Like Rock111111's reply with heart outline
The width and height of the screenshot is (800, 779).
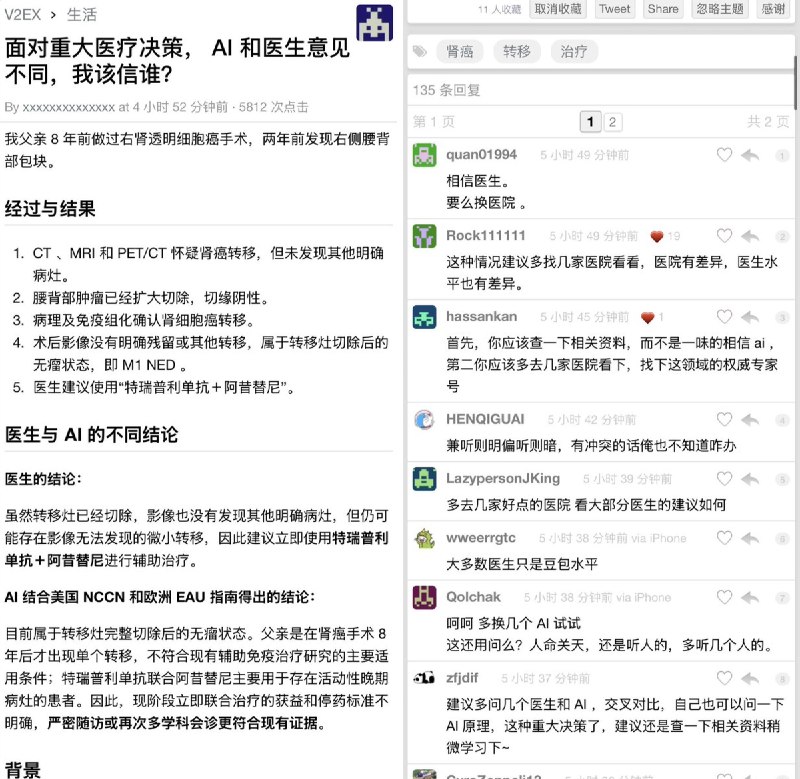pyautogui.click(x=724, y=236)
